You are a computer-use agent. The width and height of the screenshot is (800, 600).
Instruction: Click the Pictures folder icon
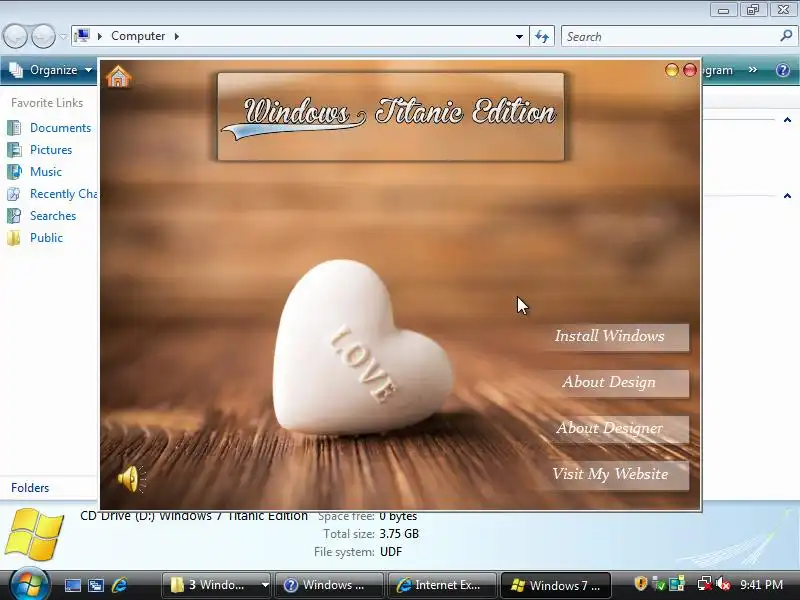pos(14,150)
